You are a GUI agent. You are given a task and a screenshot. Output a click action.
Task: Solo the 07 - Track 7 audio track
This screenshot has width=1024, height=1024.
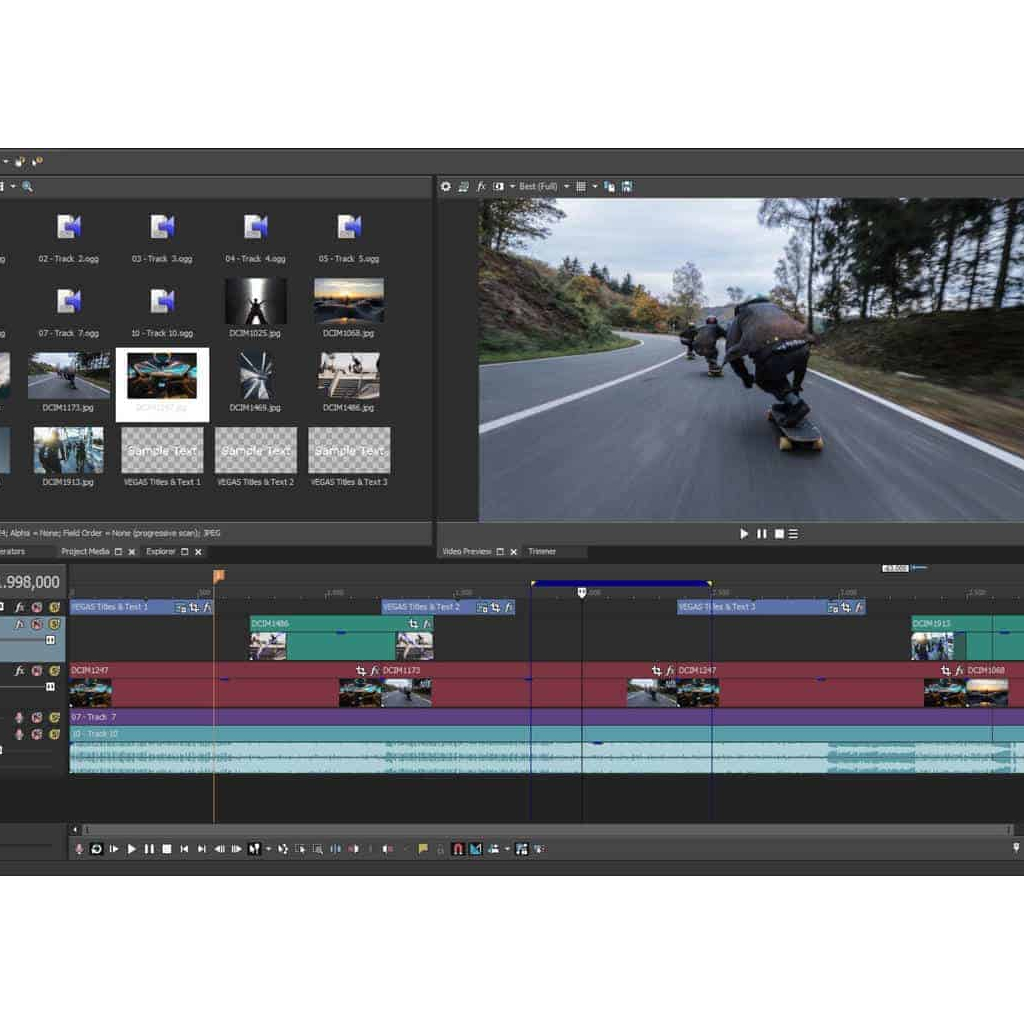click(x=54, y=717)
